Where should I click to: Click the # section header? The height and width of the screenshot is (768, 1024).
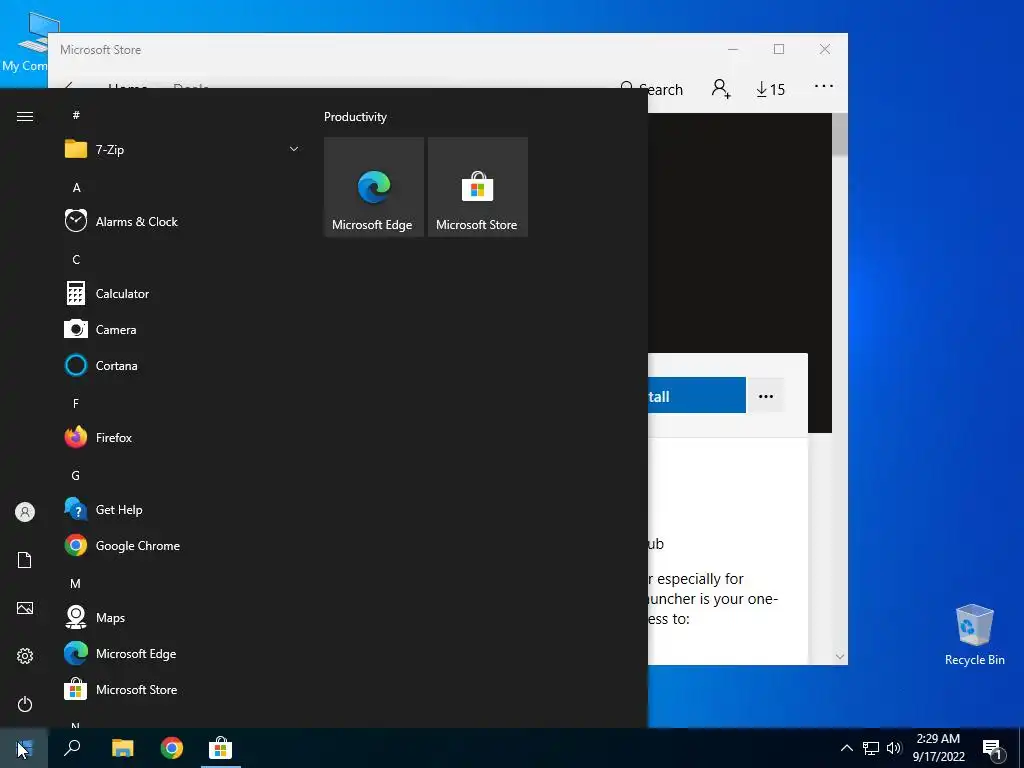tap(76, 115)
